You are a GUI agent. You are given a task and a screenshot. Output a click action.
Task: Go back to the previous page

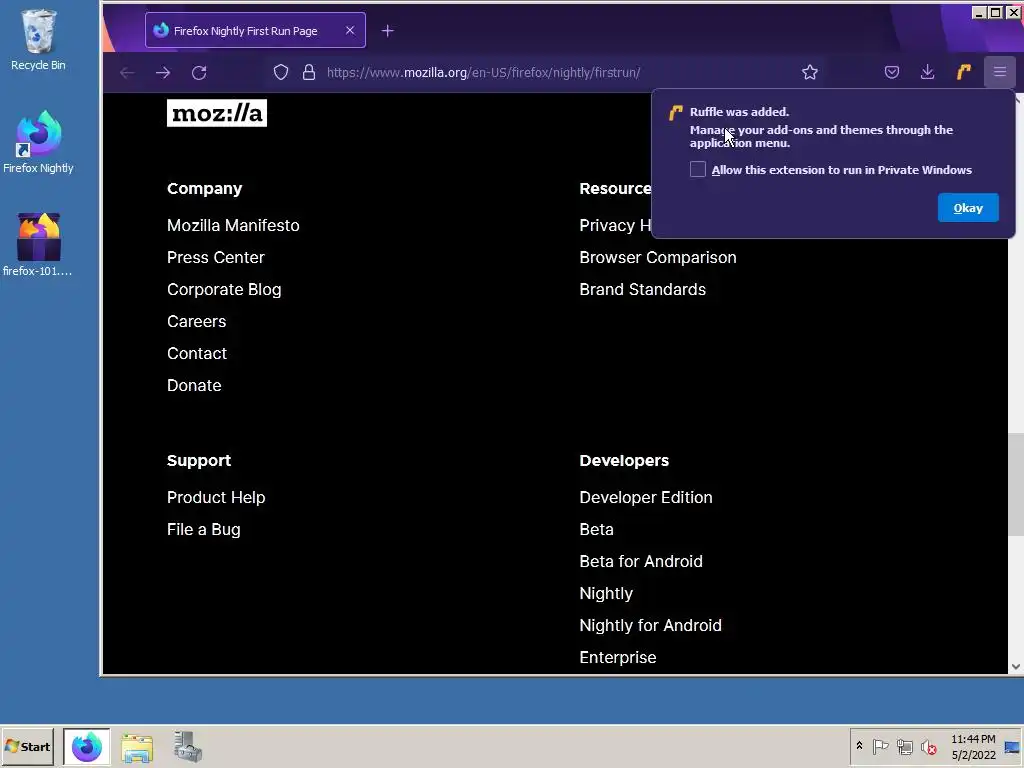pyautogui.click(x=127, y=72)
